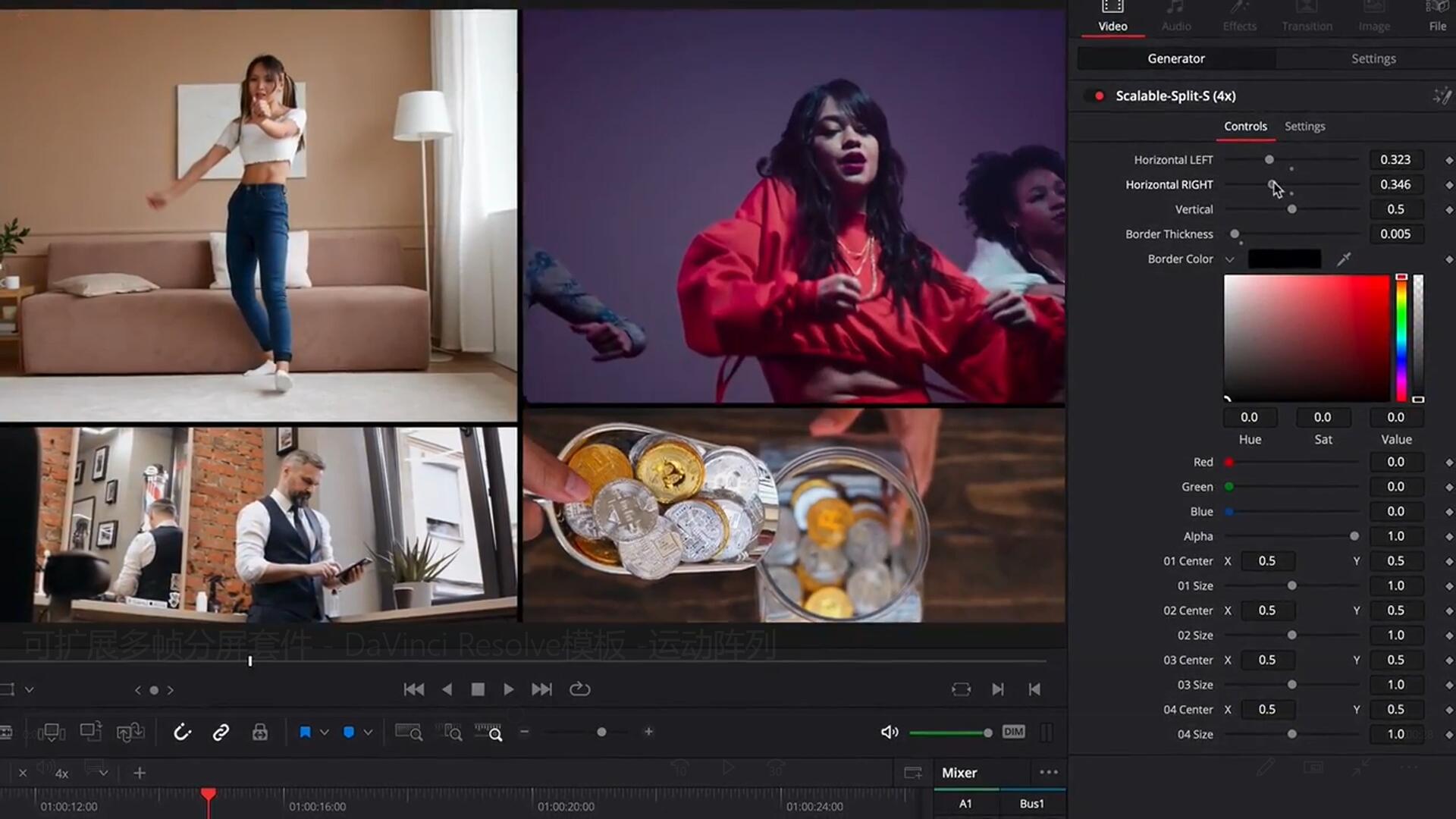
Task: Open flag color dropdown arrow
Action: [325, 732]
